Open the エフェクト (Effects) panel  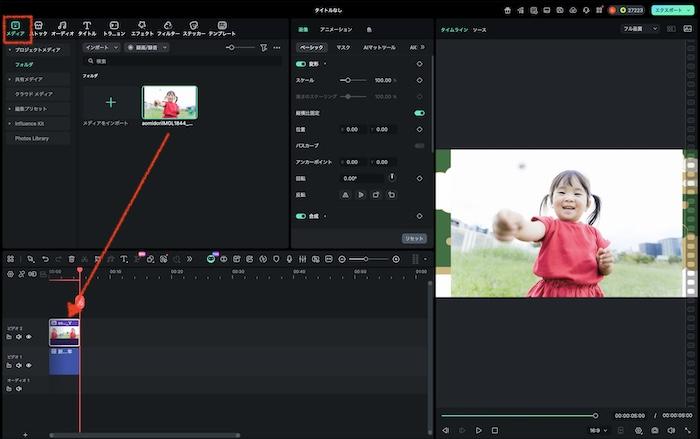point(142,27)
